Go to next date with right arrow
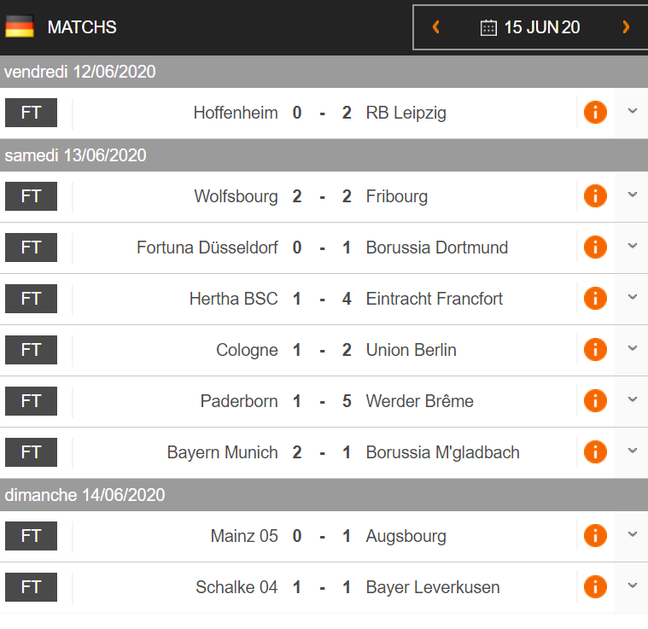The width and height of the screenshot is (648, 629). (x=626, y=27)
